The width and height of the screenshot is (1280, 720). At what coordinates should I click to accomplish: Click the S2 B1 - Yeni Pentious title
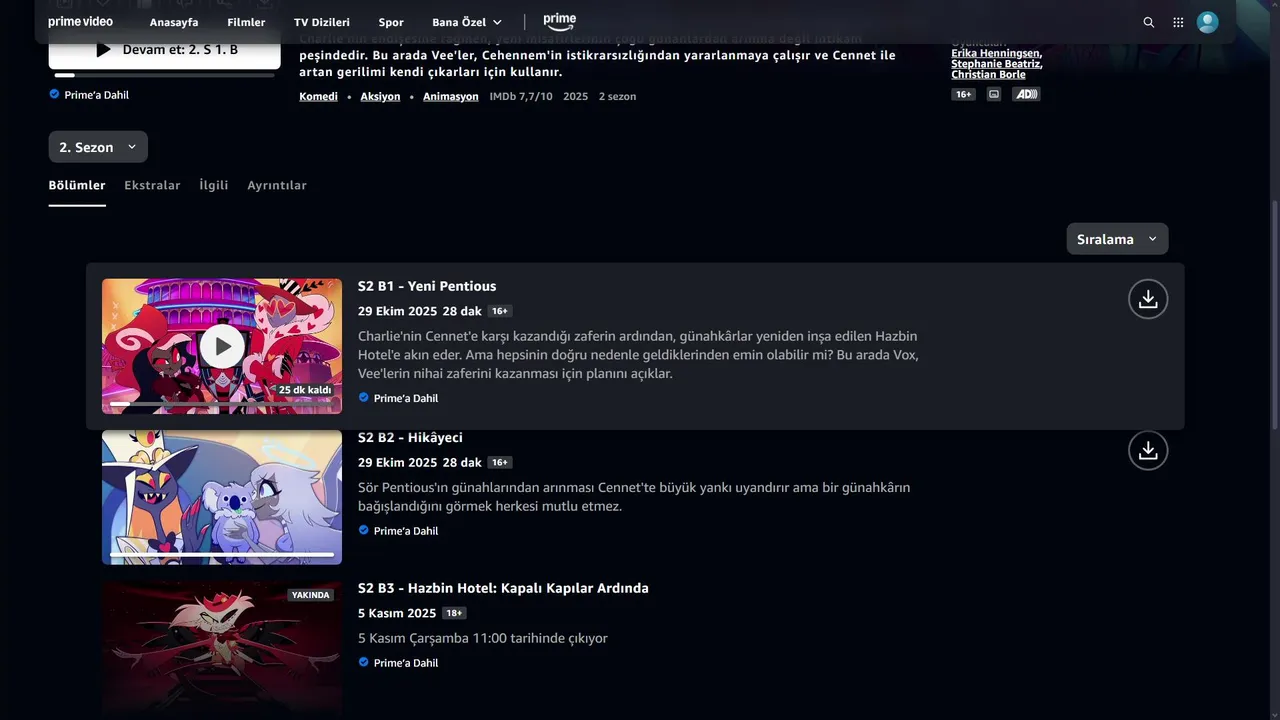coord(427,286)
